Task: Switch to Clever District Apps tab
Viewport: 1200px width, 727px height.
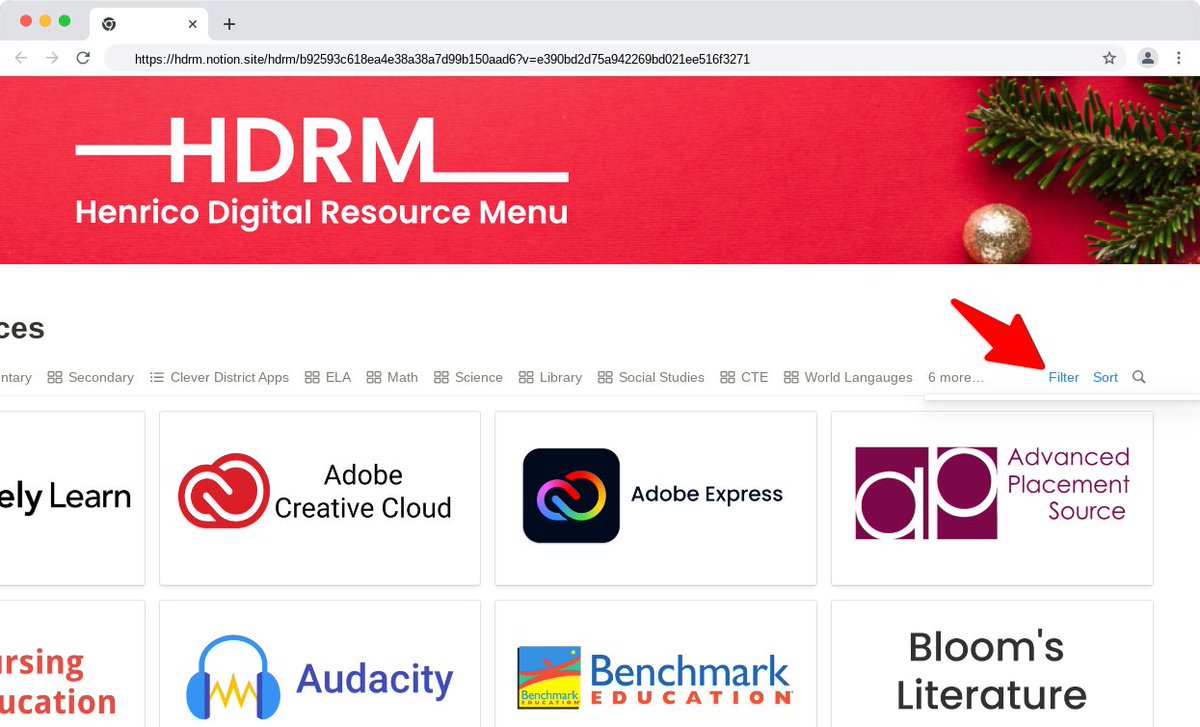Action: pyautogui.click(x=219, y=377)
